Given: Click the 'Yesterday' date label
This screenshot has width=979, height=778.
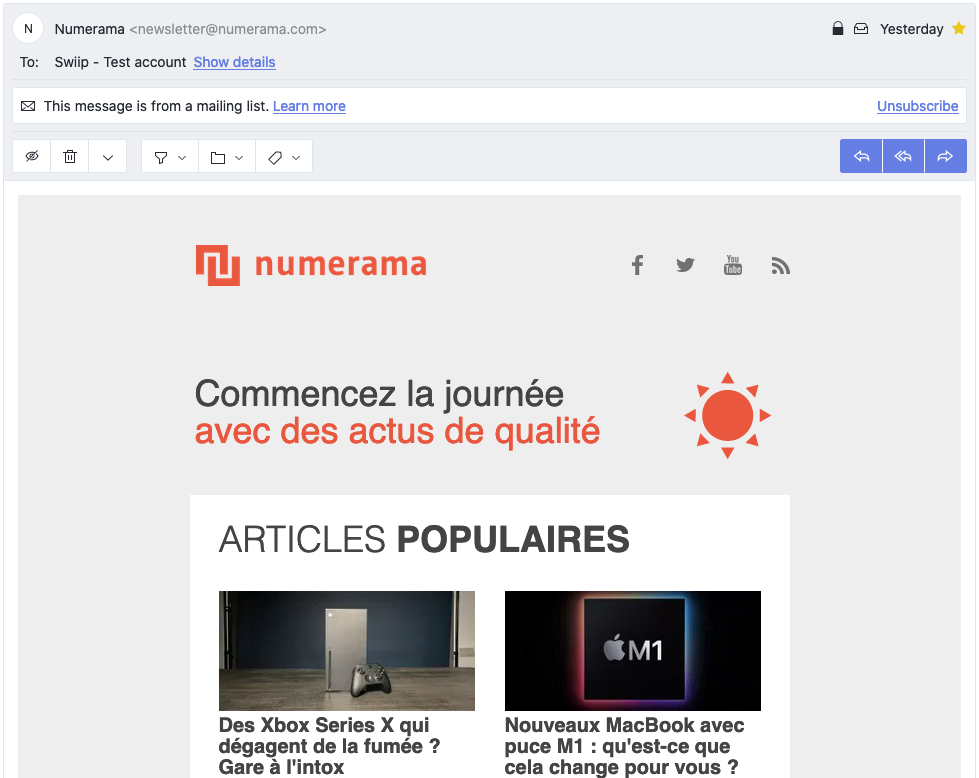Looking at the screenshot, I should coord(912,29).
